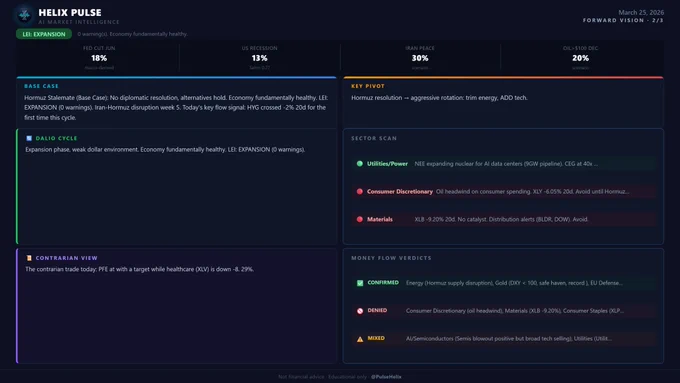Click the DALIO CYCLE heading text
The image size is (680, 383).
[x=56, y=138]
